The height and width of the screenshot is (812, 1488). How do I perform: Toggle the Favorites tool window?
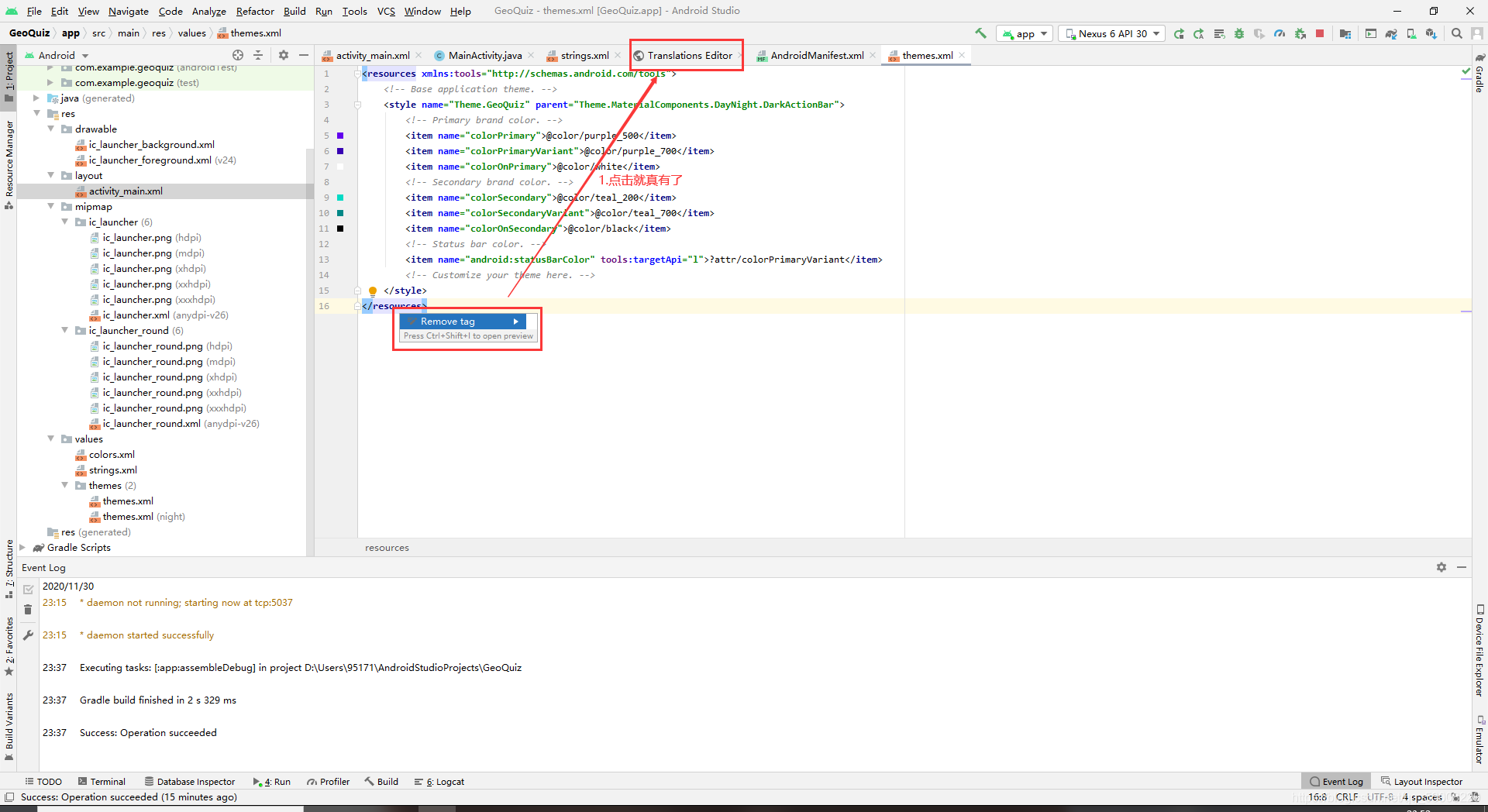[x=9, y=646]
